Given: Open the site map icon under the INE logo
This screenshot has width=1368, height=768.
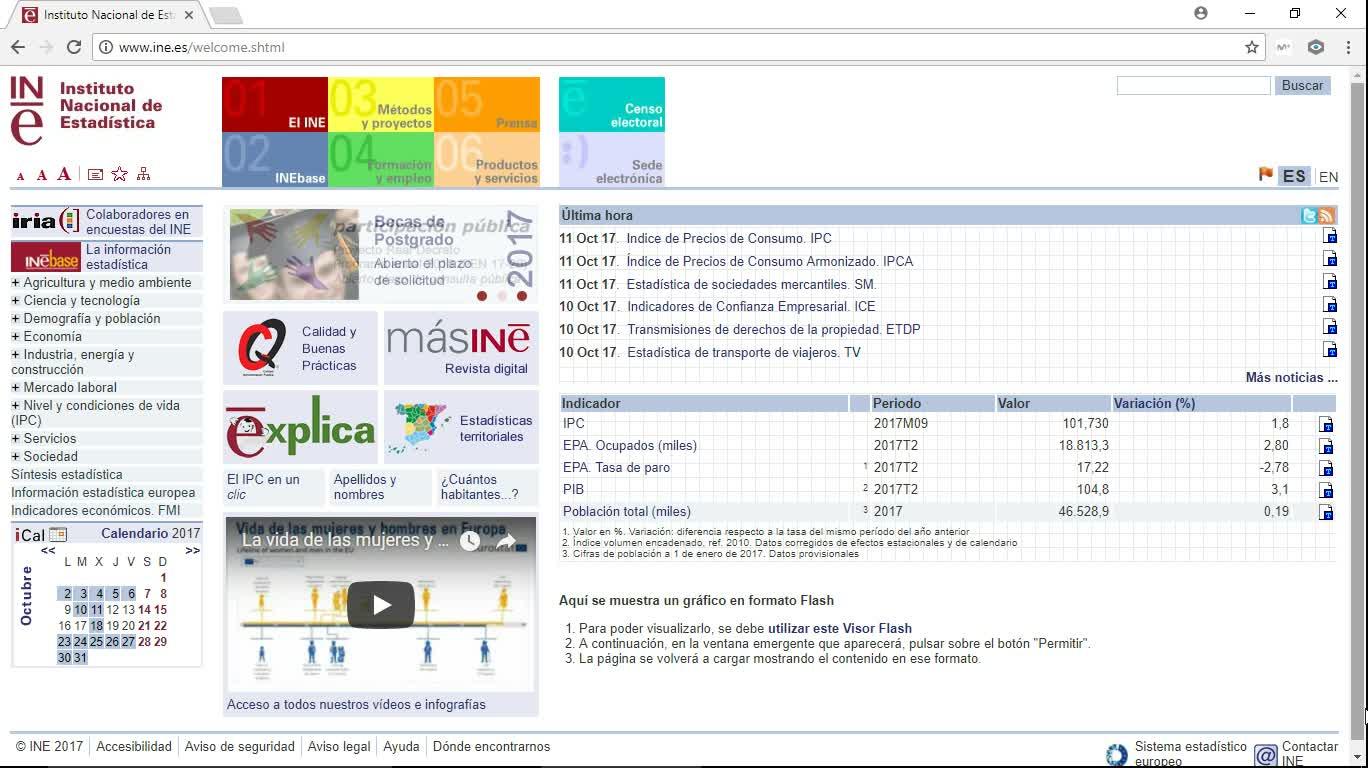Looking at the screenshot, I should (x=143, y=174).
